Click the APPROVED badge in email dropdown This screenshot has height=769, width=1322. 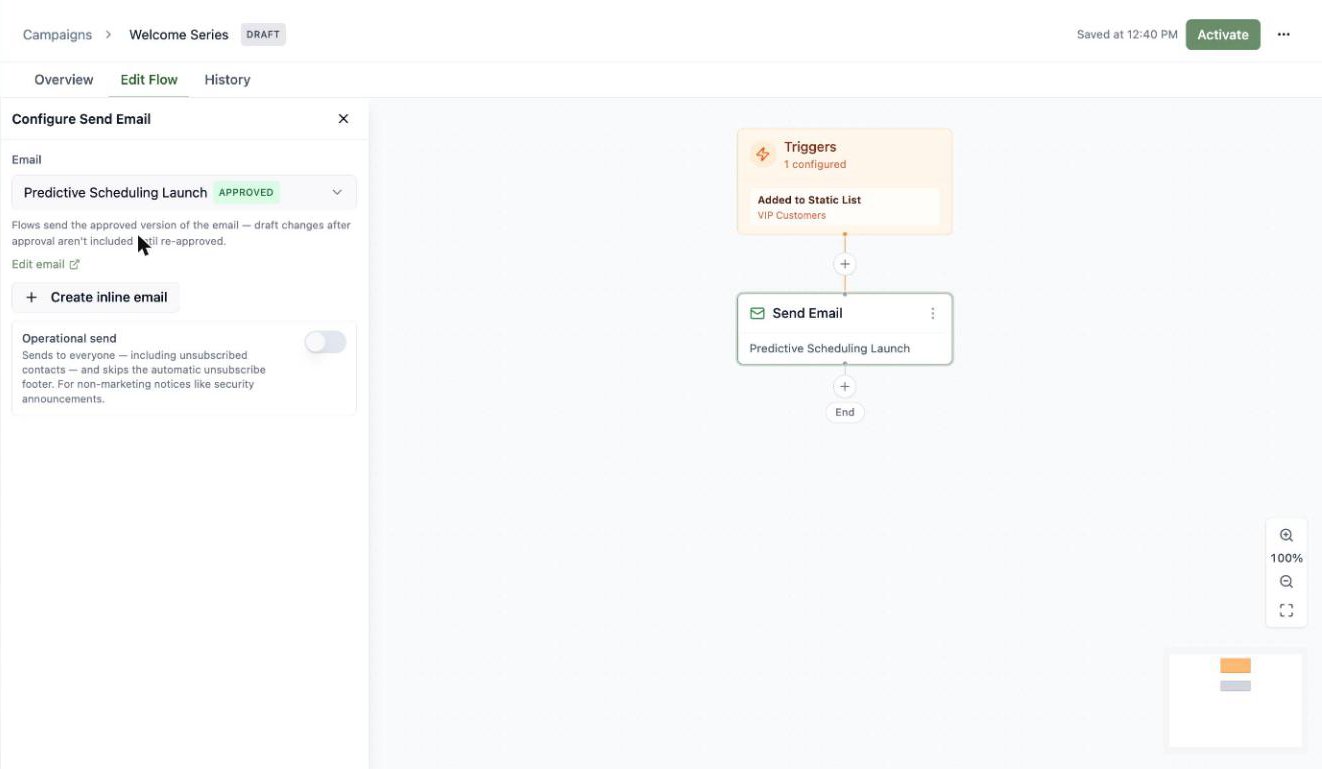pos(246,192)
